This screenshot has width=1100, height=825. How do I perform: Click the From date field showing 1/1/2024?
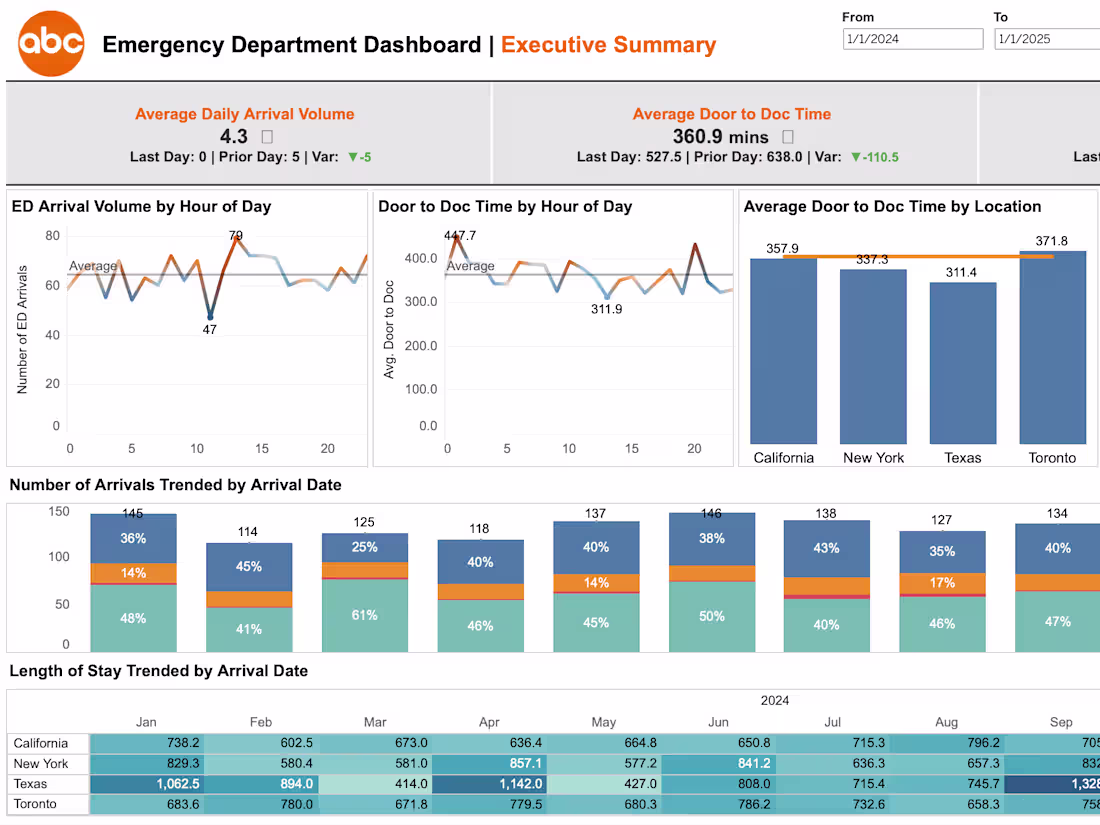pyautogui.click(x=912, y=38)
